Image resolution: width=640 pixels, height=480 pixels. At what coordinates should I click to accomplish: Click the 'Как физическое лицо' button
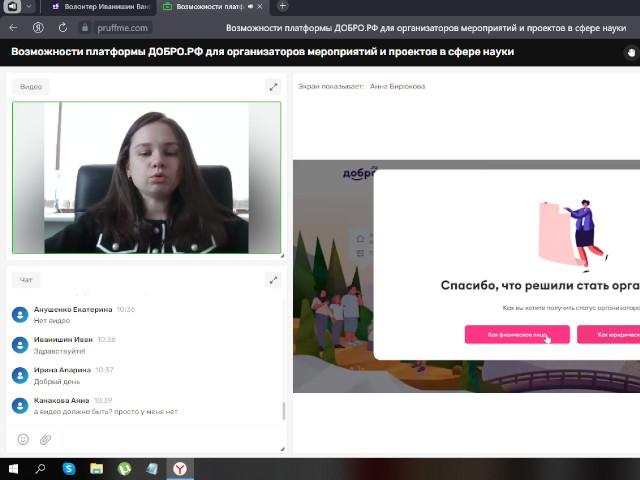(x=517, y=335)
